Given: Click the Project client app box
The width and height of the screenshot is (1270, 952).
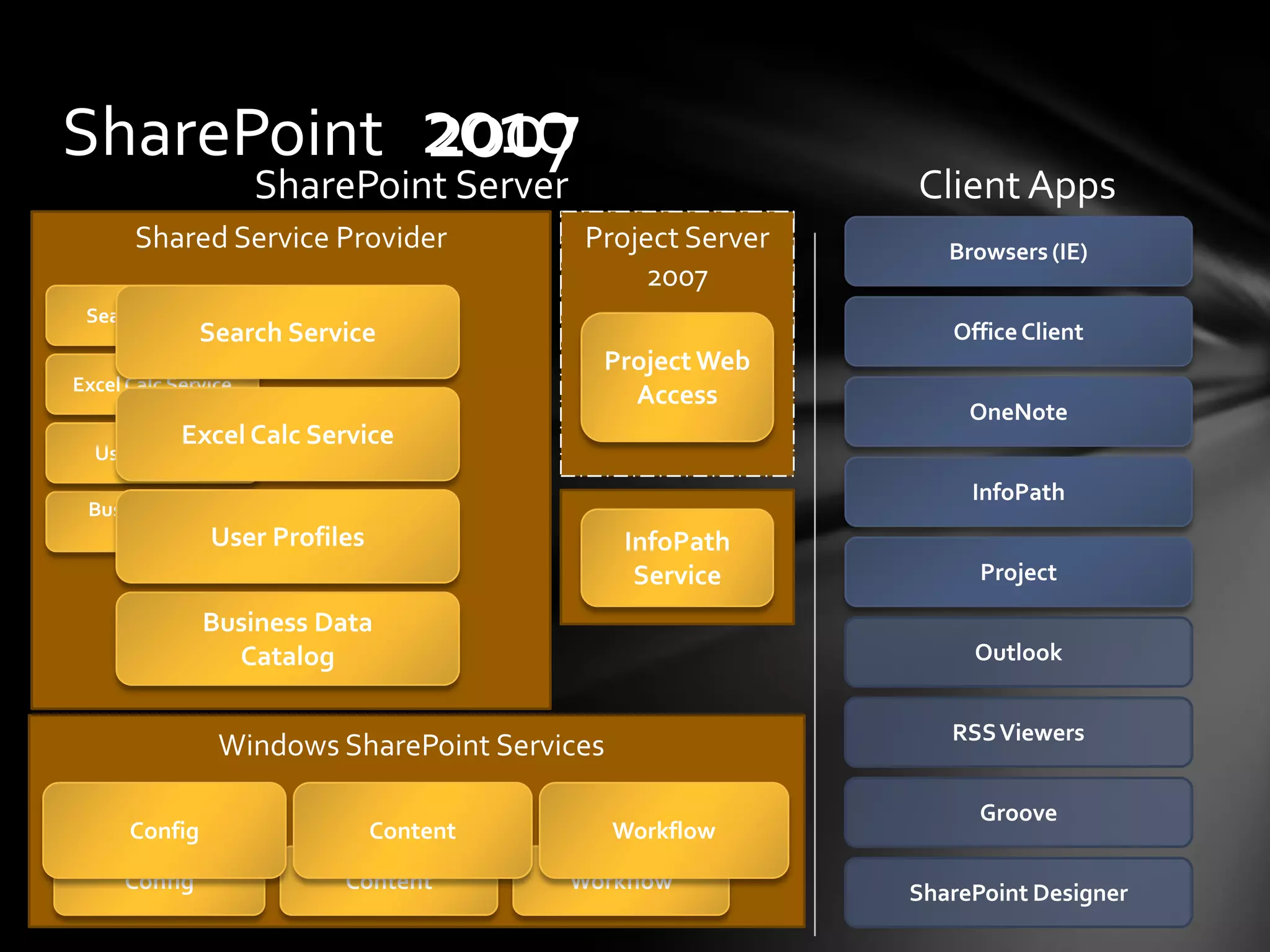Looking at the screenshot, I should tap(1018, 572).
